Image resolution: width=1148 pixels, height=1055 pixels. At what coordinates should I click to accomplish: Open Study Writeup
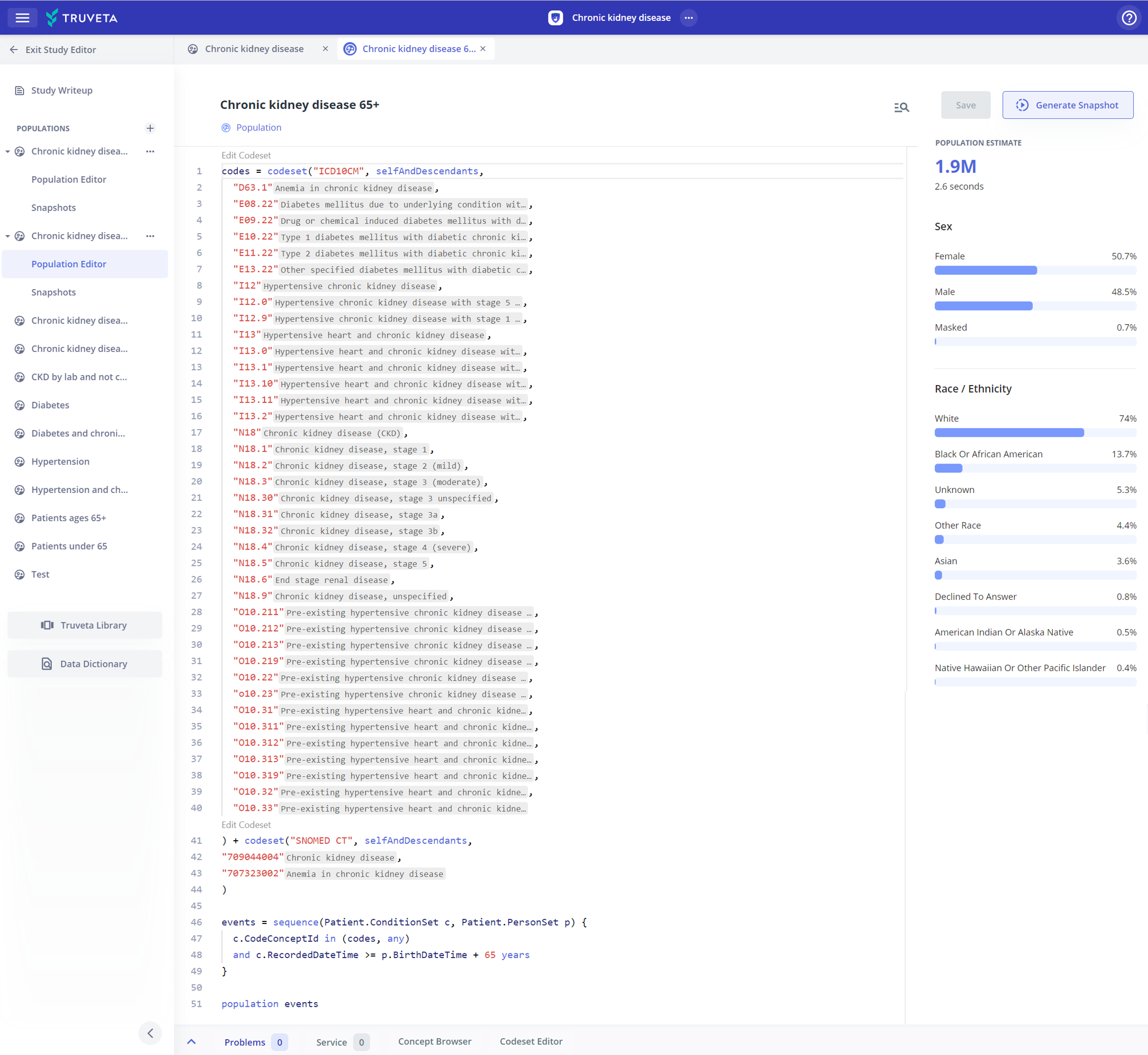pyautogui.click(x=62, y=90)
